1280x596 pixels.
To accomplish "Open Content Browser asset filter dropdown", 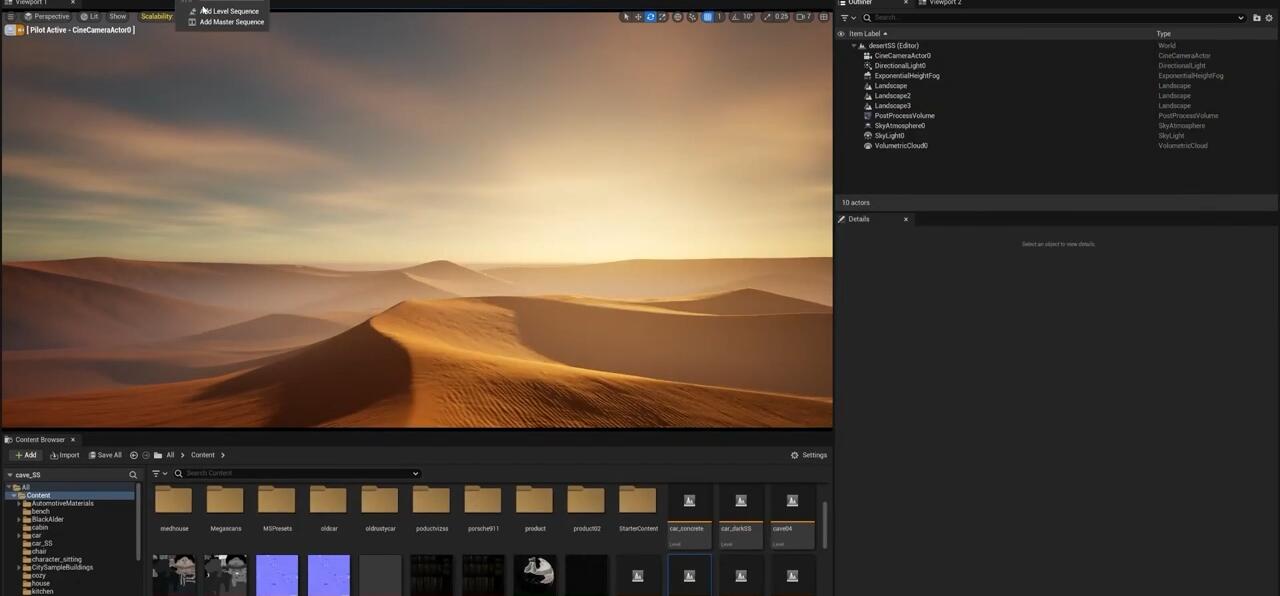I will [x=157, y=474].
